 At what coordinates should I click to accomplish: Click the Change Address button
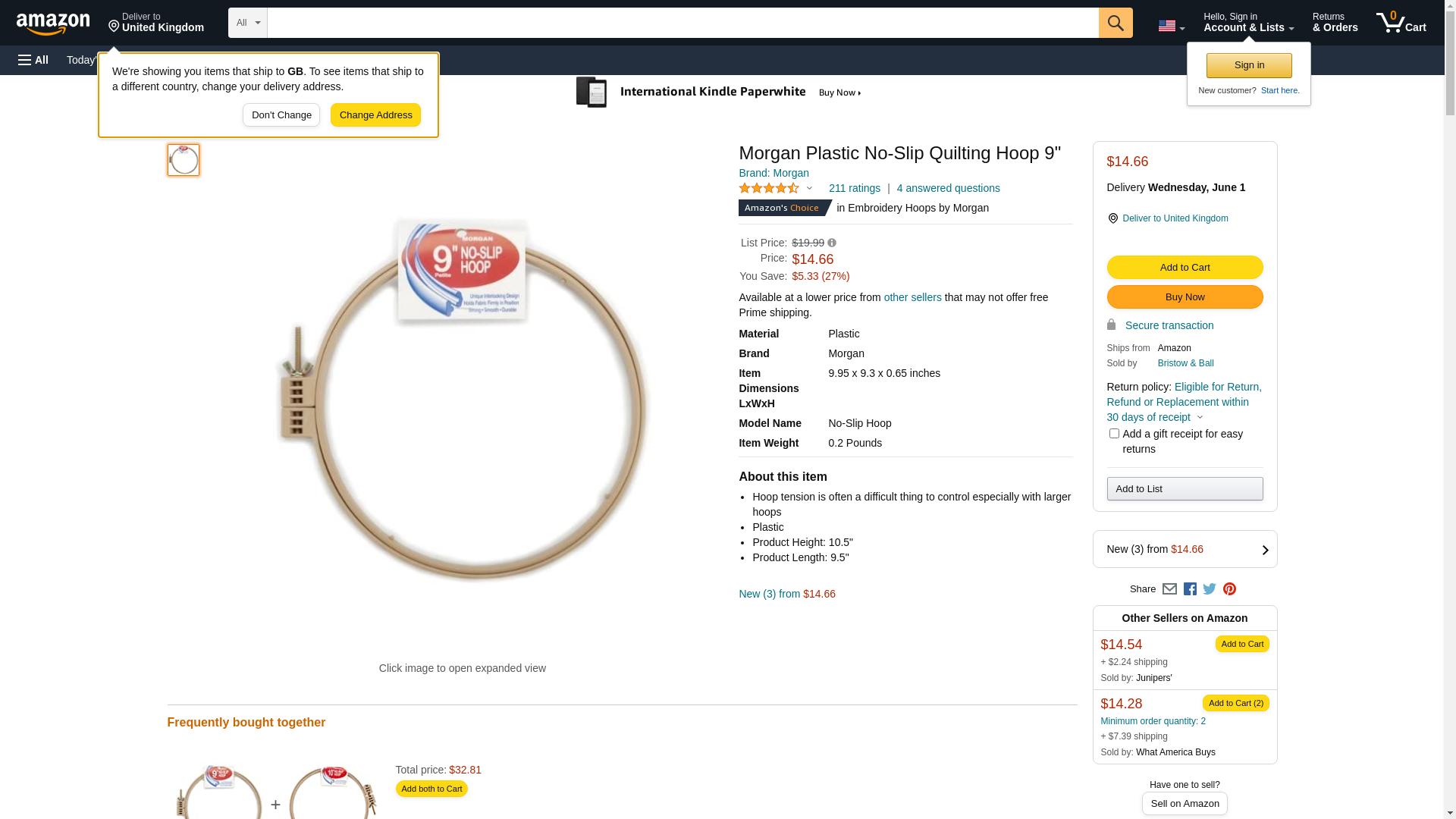pos(375,115)
